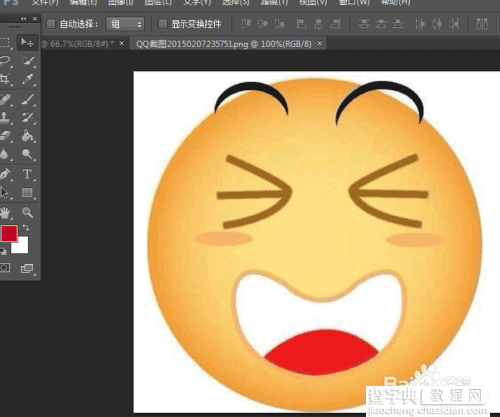The image size is (500, 417).
Task: Select the Paint Bucket tool
Action: click(27, 136)
